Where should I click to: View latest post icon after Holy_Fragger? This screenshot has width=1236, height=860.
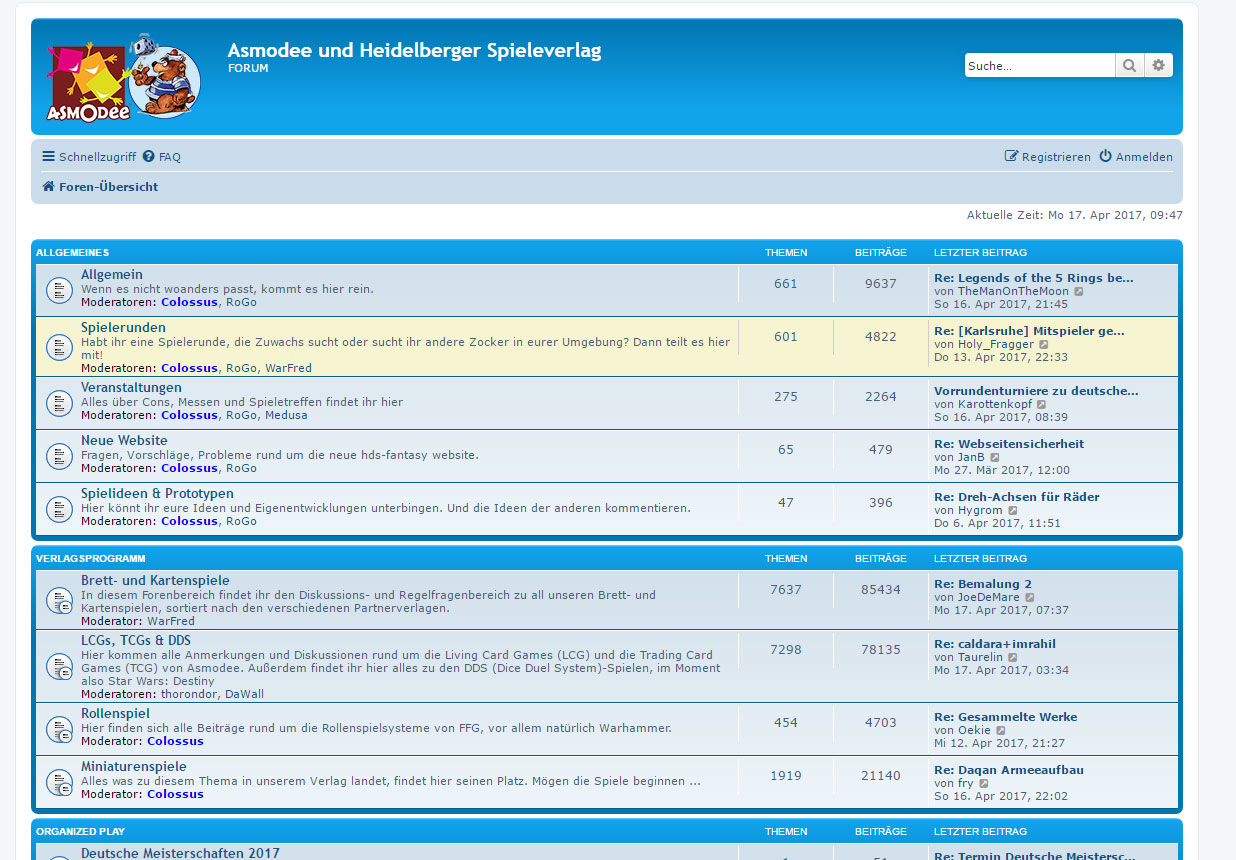pyautogui.click(x=1044, y=345)
